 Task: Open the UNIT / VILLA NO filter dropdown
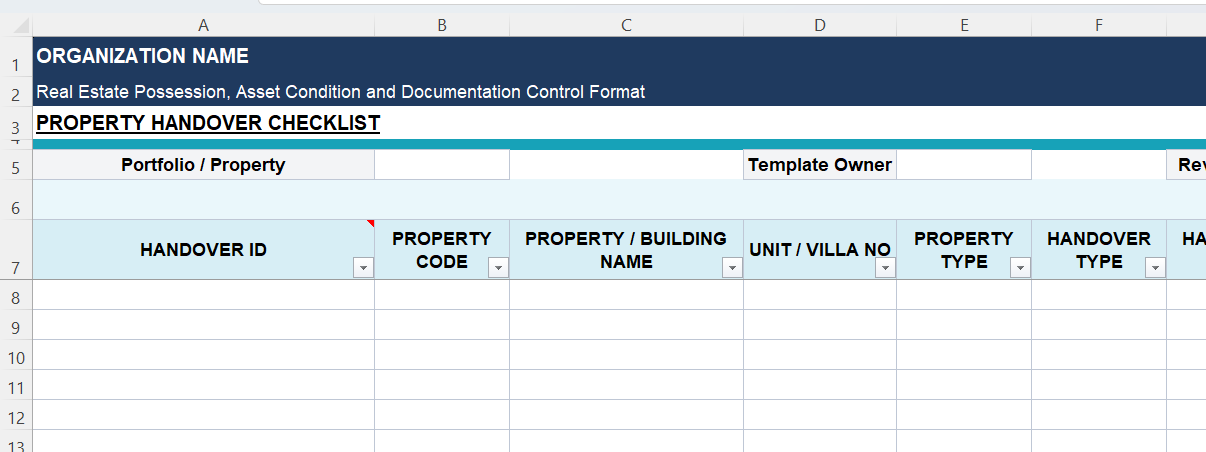(x=885, y=268)
